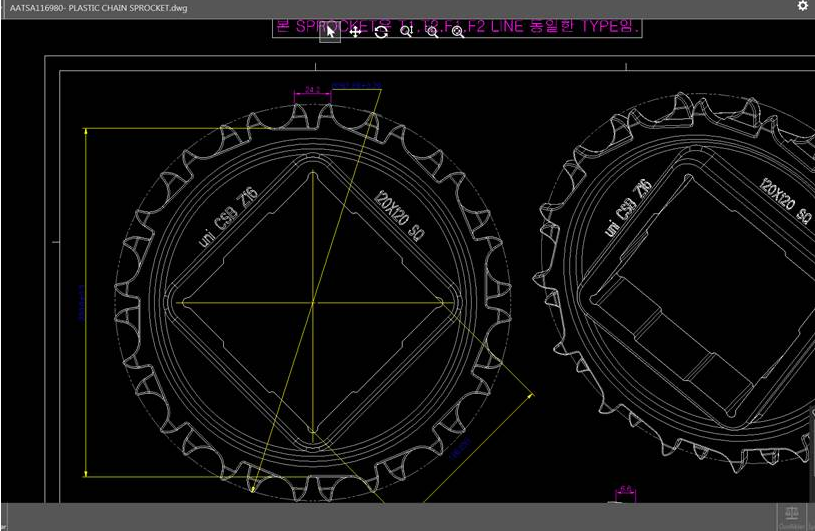Select the zoom extents magnifier tool
The height and width of the screenshot is (531, 815).
click(458, 32)
